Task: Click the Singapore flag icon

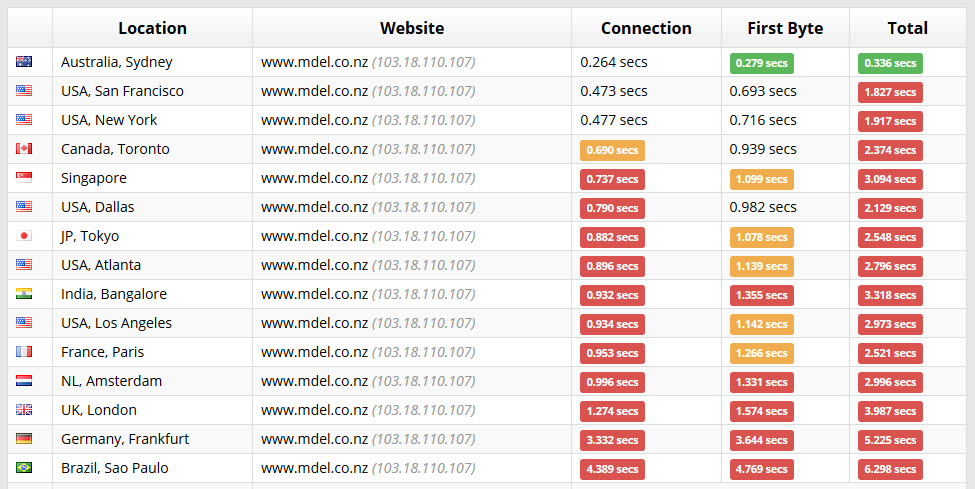Action: tap(24, 177)
